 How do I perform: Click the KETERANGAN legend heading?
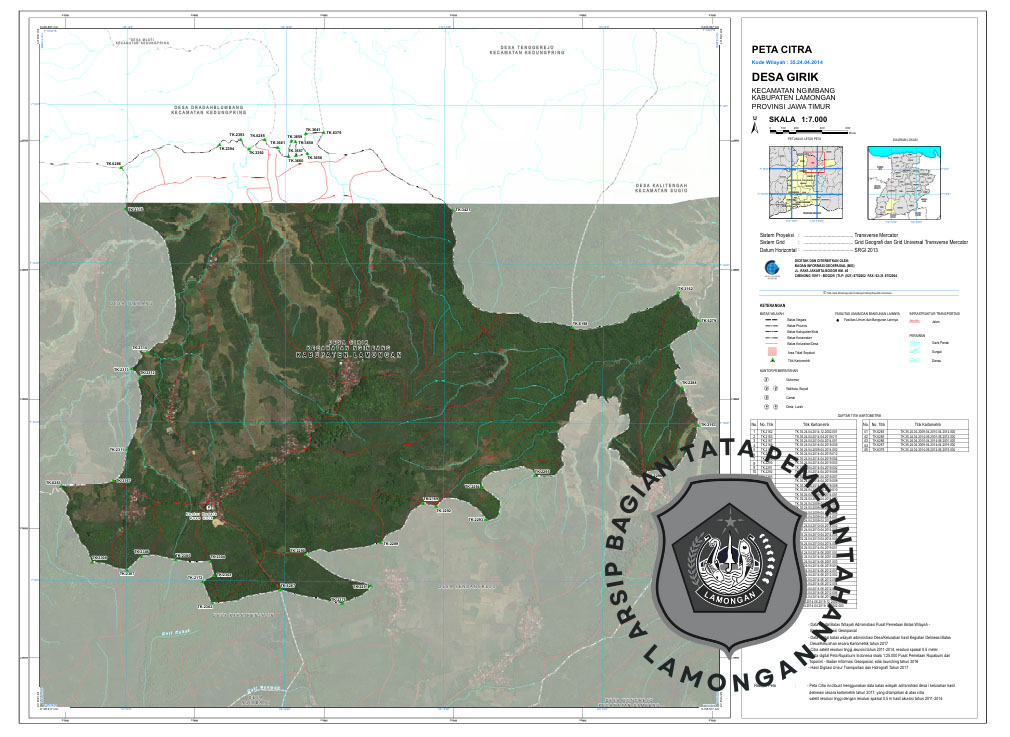(x=771, y=305)
